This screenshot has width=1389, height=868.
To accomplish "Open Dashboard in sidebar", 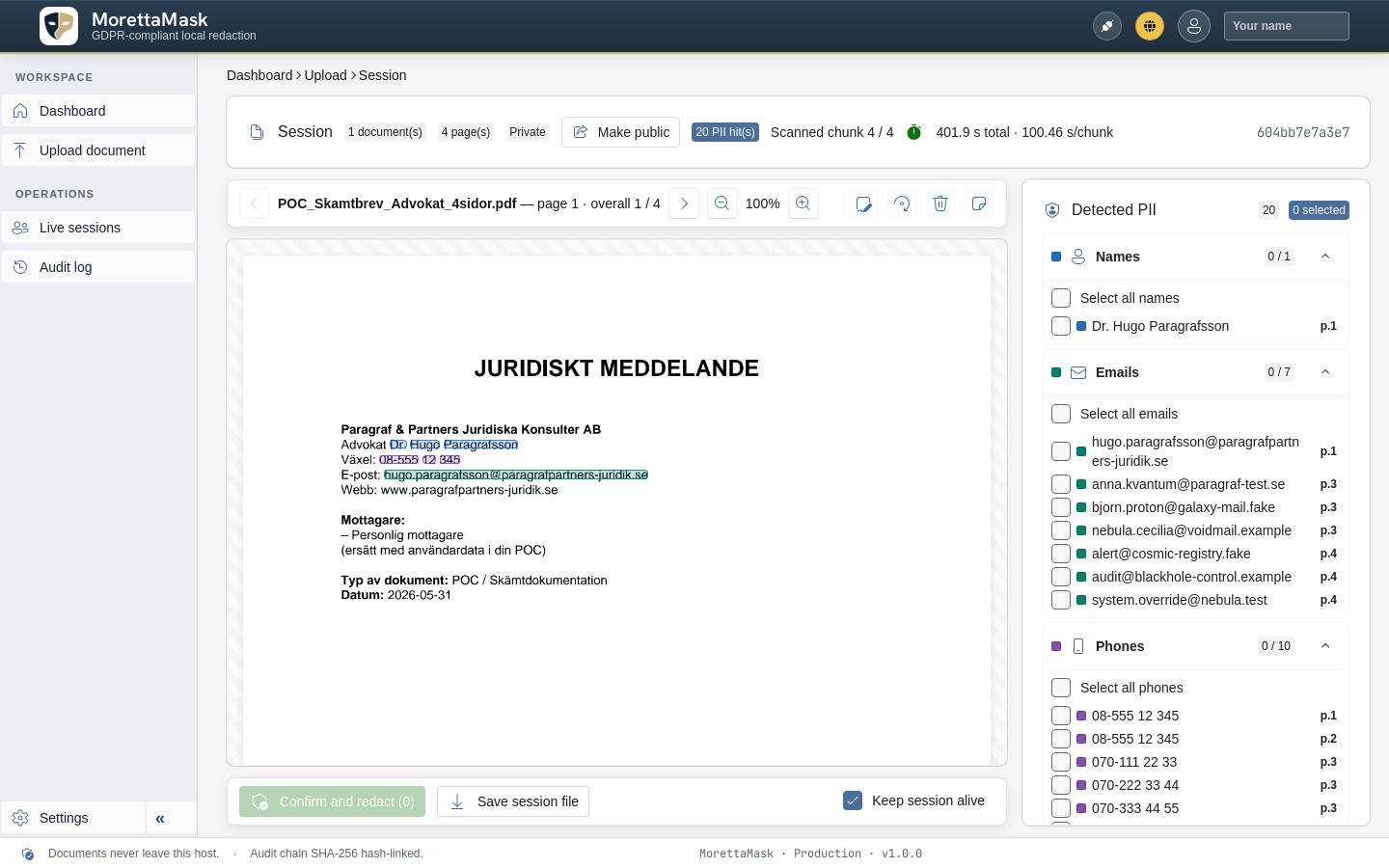I will (x=98, y=111).
